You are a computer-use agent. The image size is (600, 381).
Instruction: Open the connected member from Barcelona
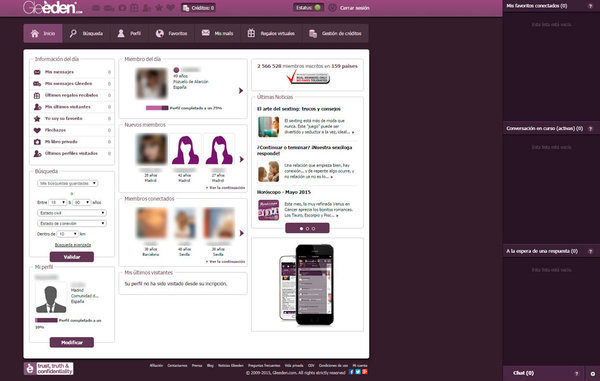(x=151, y=223)
